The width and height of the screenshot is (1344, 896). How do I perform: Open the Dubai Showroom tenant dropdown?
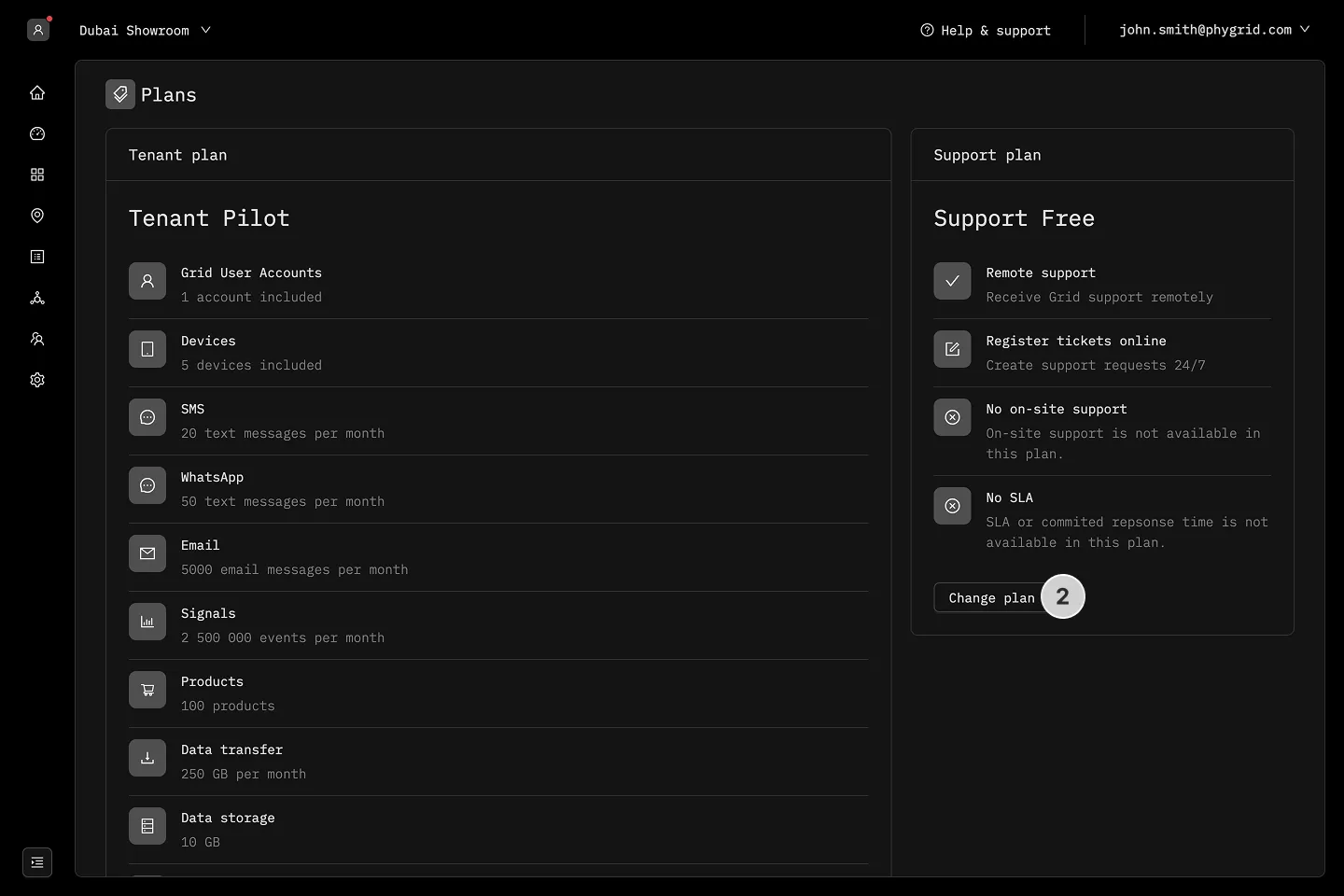145,30
